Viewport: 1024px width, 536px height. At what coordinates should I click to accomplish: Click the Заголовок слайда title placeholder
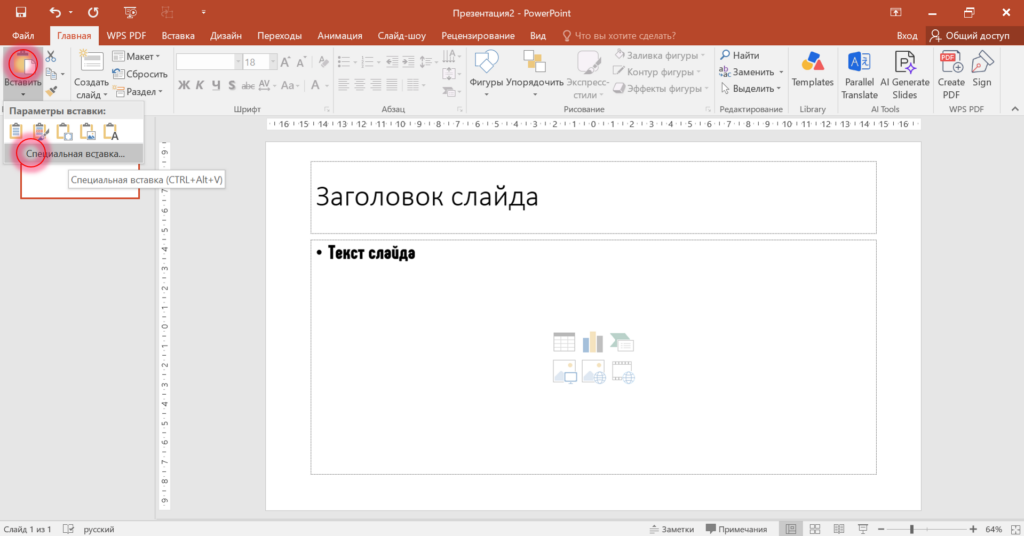[x=593, y=197]
